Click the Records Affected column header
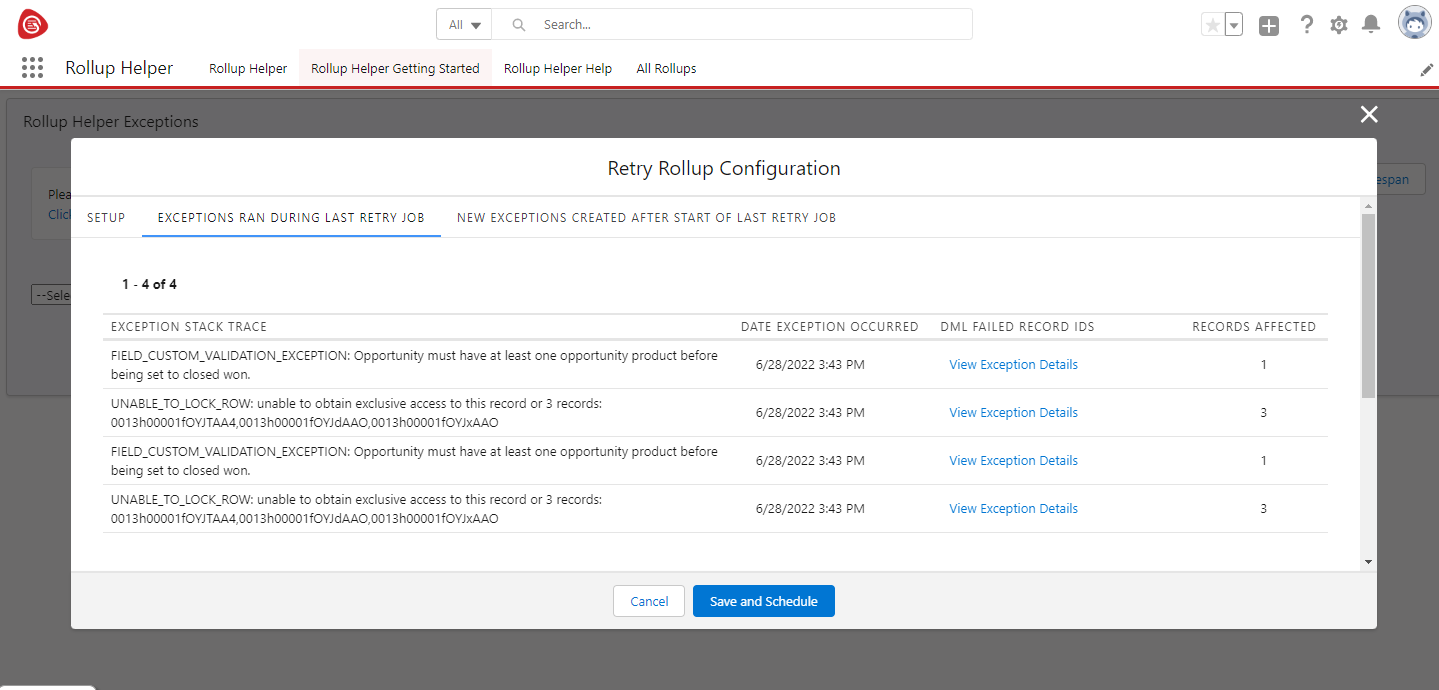Image resolution: width=1439 pixels, height=690 pixels. pyautogui.click(x=1254, y=327)
